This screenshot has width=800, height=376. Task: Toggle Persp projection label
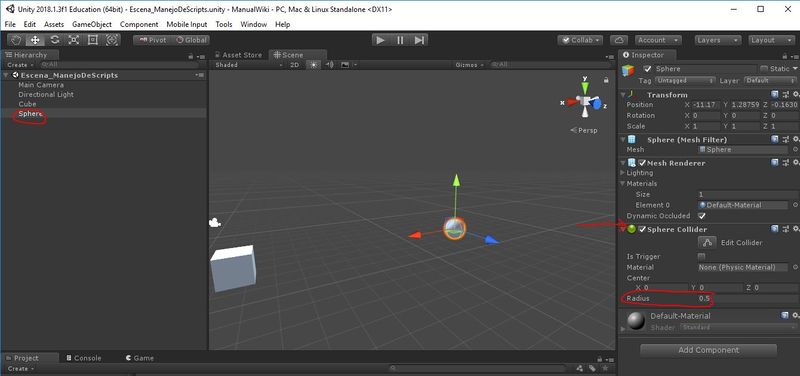pos(584,130)
